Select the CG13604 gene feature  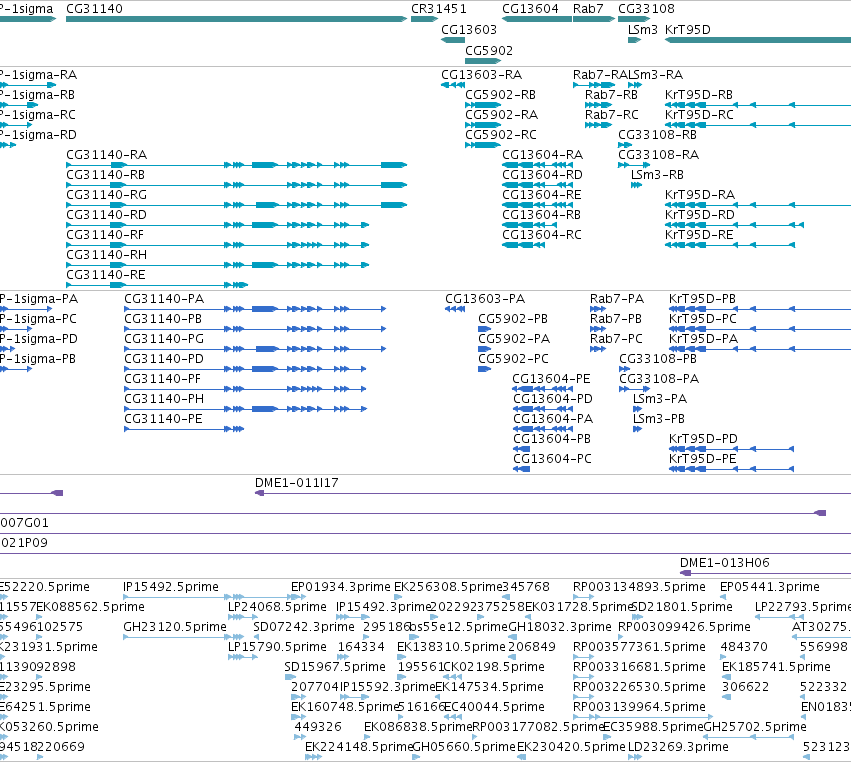[537, 19]
